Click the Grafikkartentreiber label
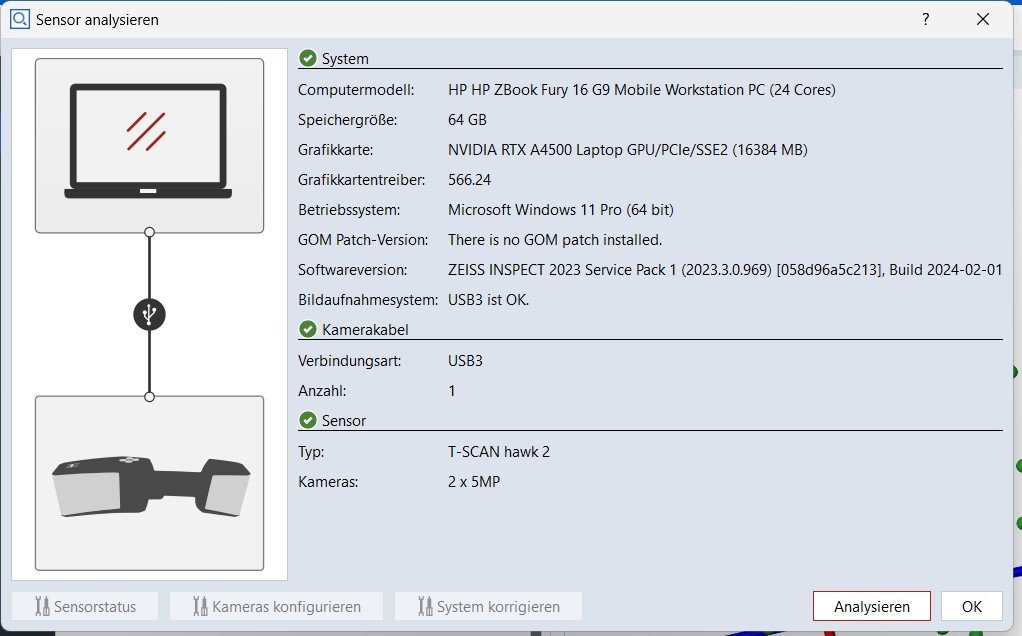 click(362, 180)
